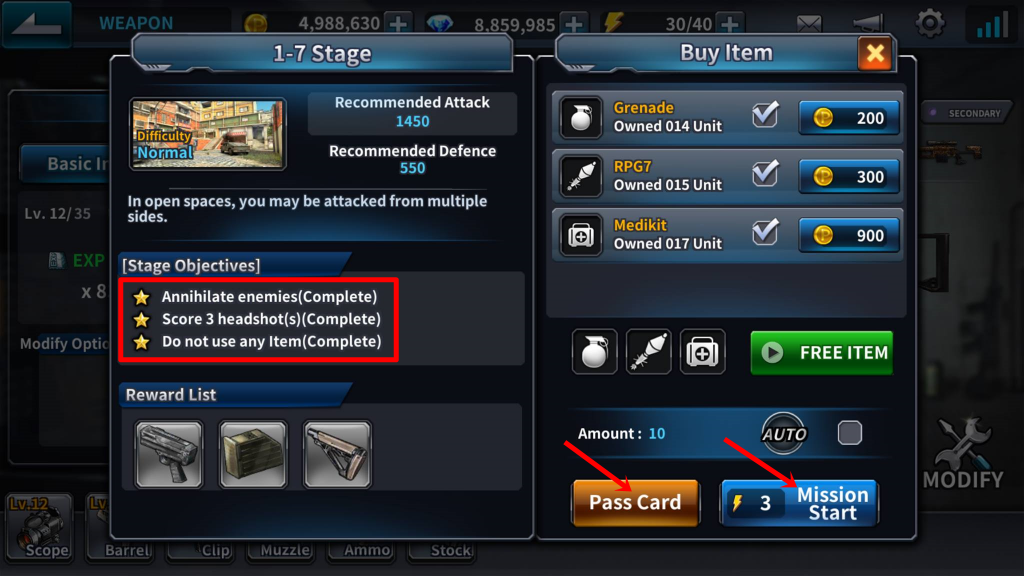Add more energy with plus button

(730, 24)
